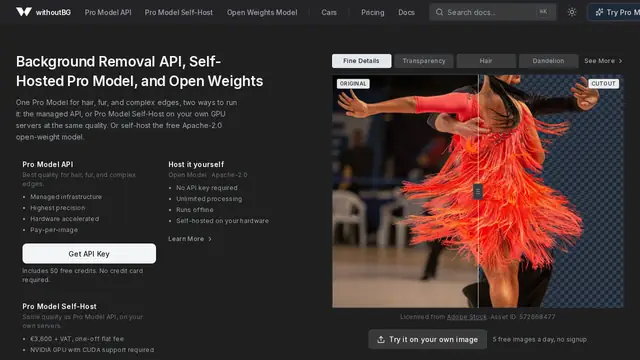The width and height of the screenshot is (640, 360).
Task: Click the upload icon beside Try it on your own image
Action: coord(381,340)
